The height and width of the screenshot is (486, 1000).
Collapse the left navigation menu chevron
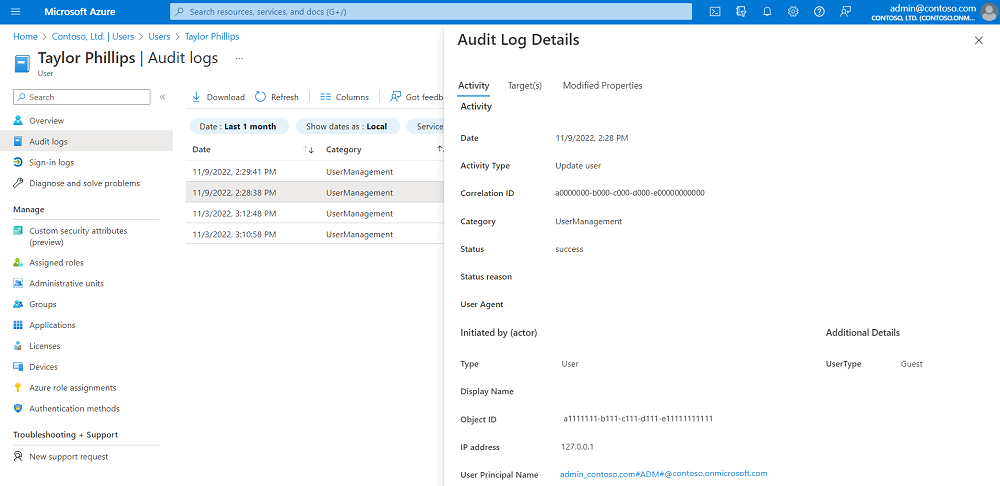pos(163,97)
